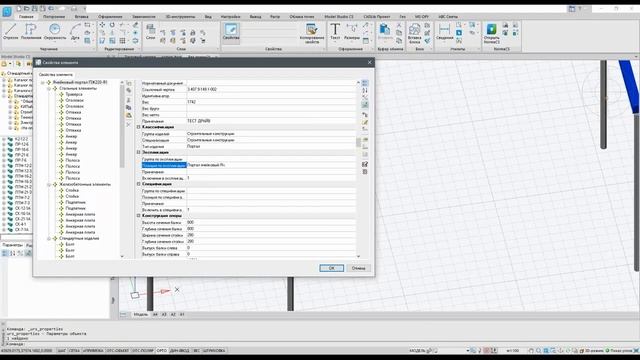Toggle ДИН-ВВОД dynamic input in status bar
Viewport: 640px width, 360px height.
[x=180, y=351]
